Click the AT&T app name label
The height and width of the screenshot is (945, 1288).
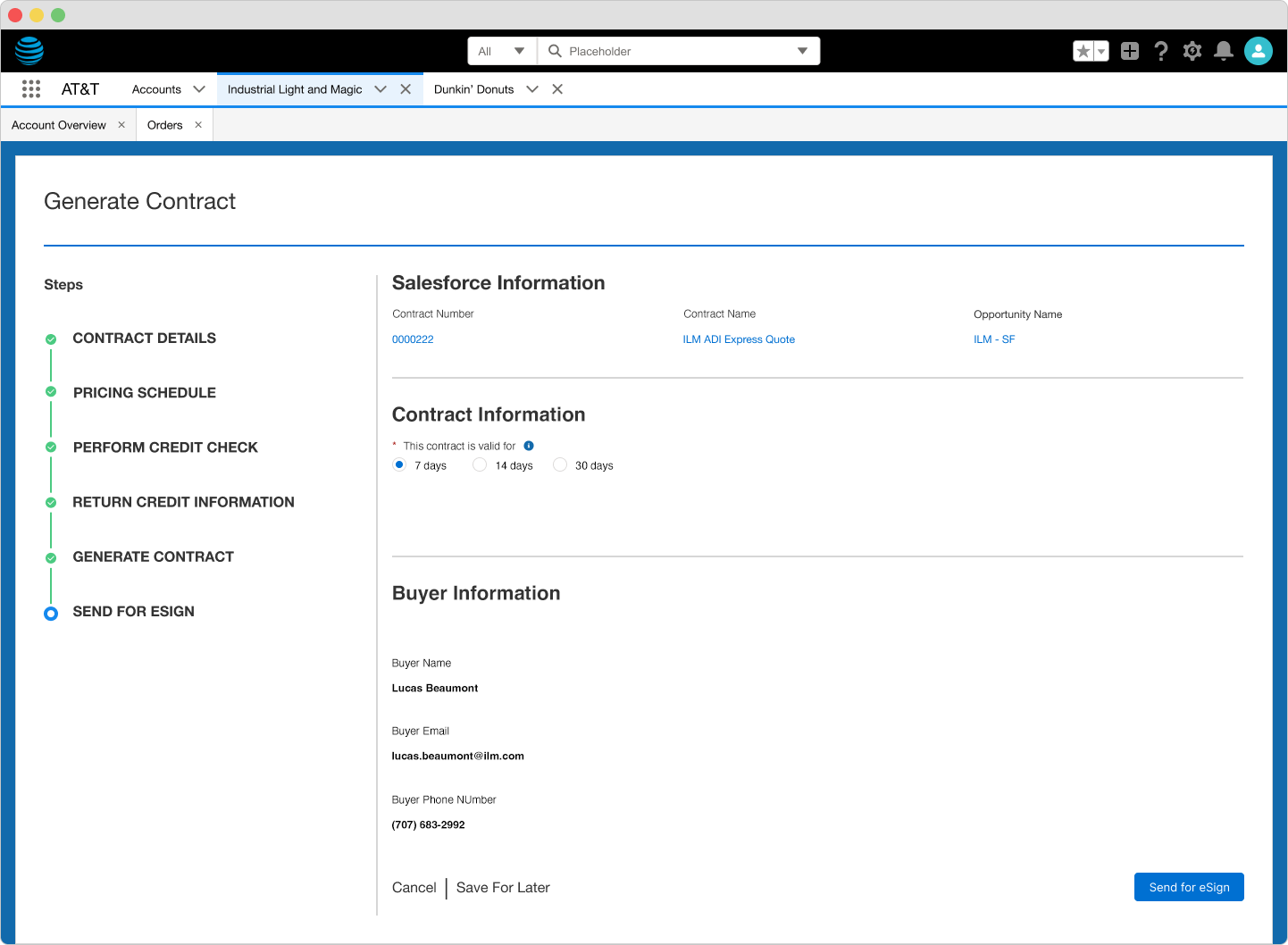[x=80, y=89]
